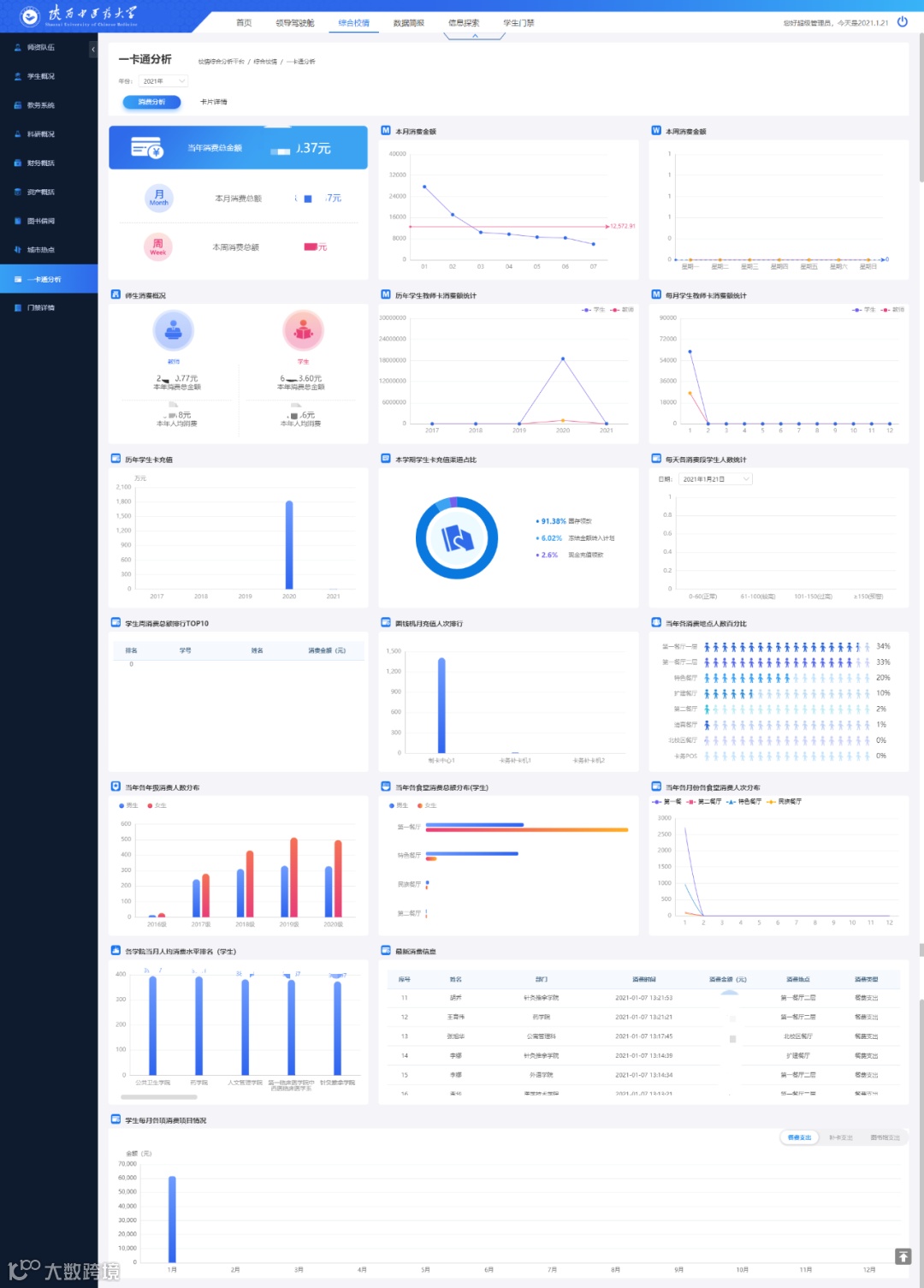Click the power logout icon
Viewport: 924px width, 1288px height.
pos(903,22)
